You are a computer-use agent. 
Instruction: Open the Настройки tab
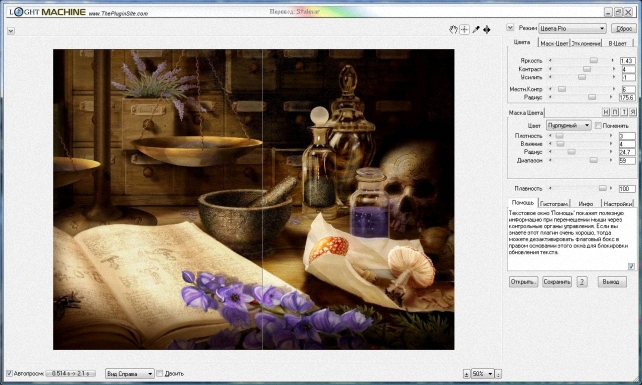click(618, 204)
